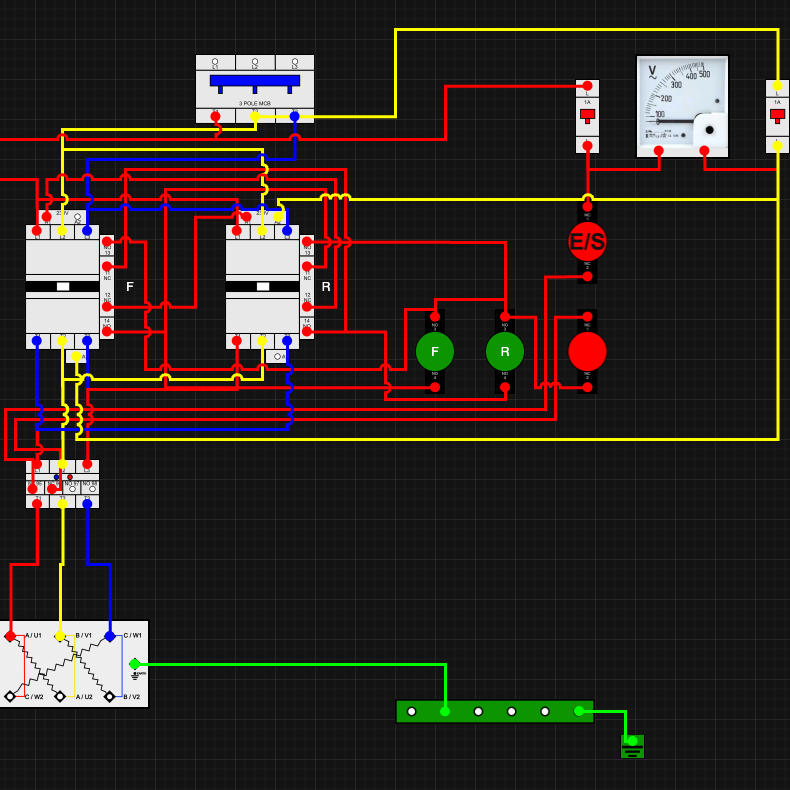790x790 pixels.
Task: Push the green F forward start button
Action: point(435,352)
